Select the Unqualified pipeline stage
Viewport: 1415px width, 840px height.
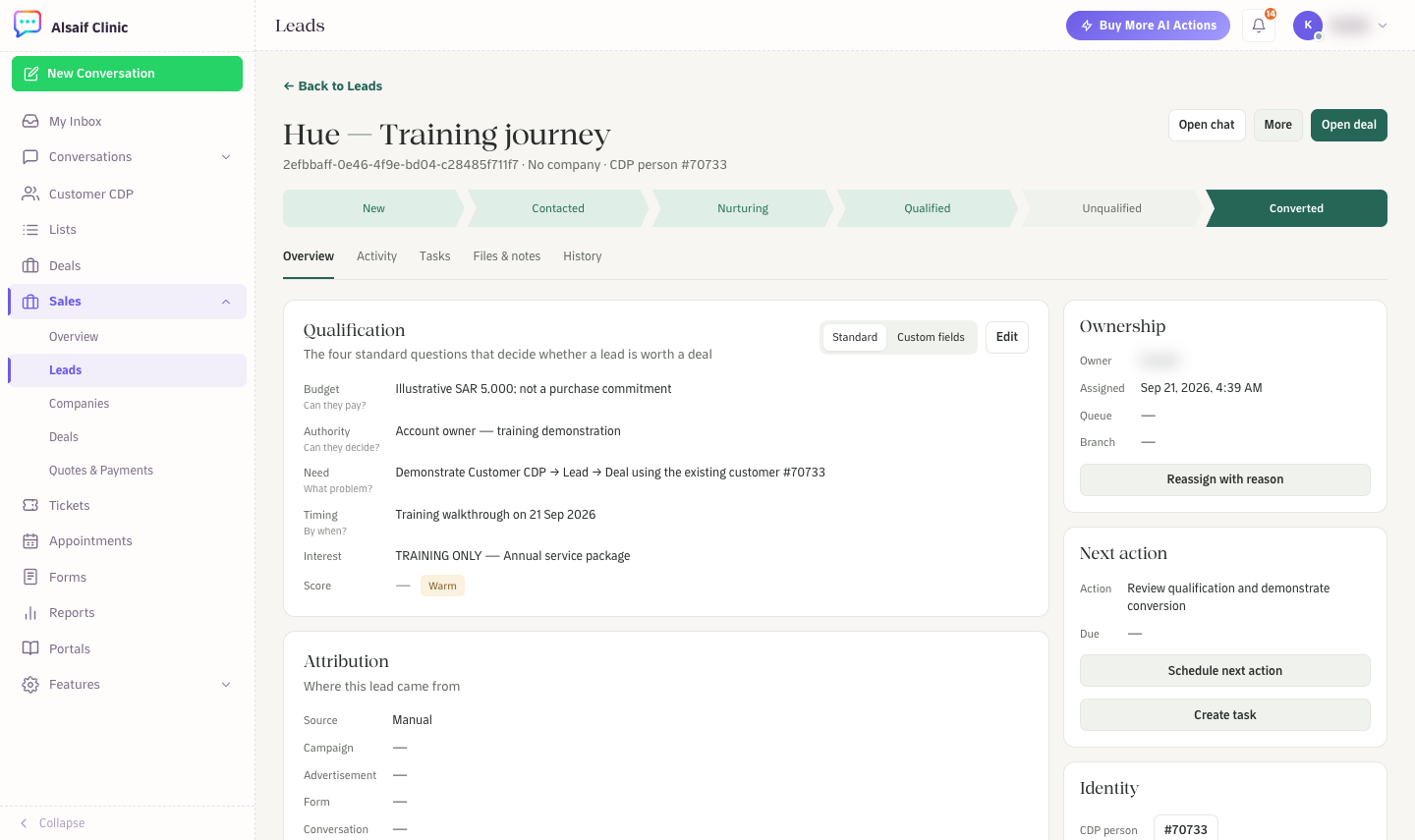(1112, 208)
